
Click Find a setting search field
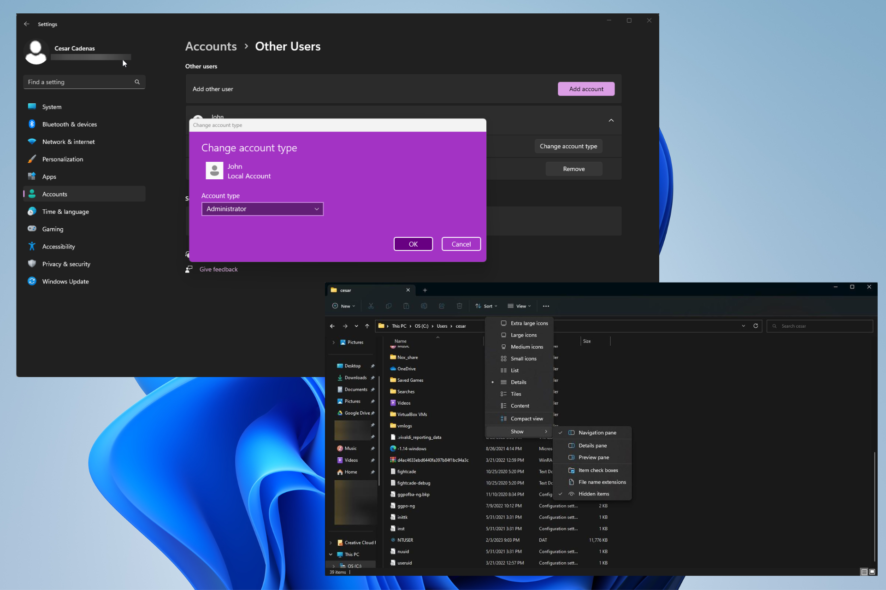84,82
